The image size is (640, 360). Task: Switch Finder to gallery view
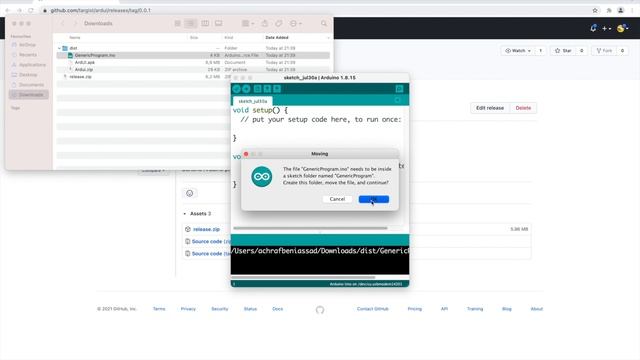(219, 24)
